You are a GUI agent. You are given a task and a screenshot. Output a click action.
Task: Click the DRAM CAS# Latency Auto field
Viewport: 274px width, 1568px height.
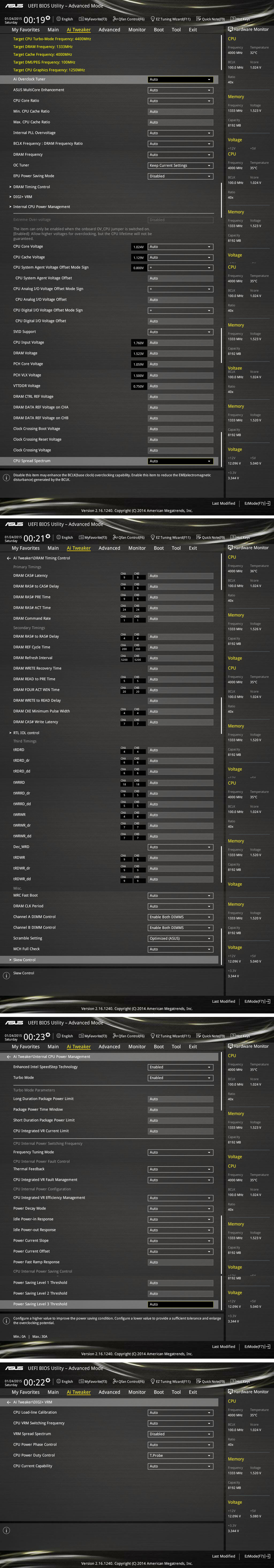180,576
